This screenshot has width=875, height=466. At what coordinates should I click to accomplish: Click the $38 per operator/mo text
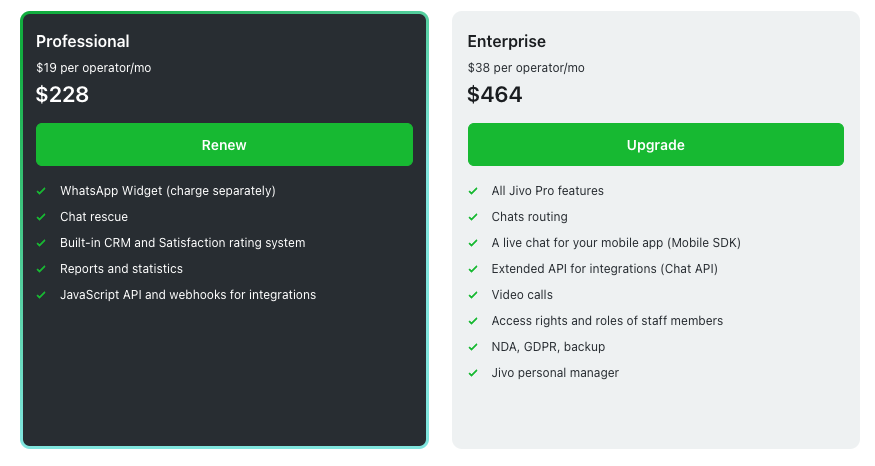[x=526, y=68]
